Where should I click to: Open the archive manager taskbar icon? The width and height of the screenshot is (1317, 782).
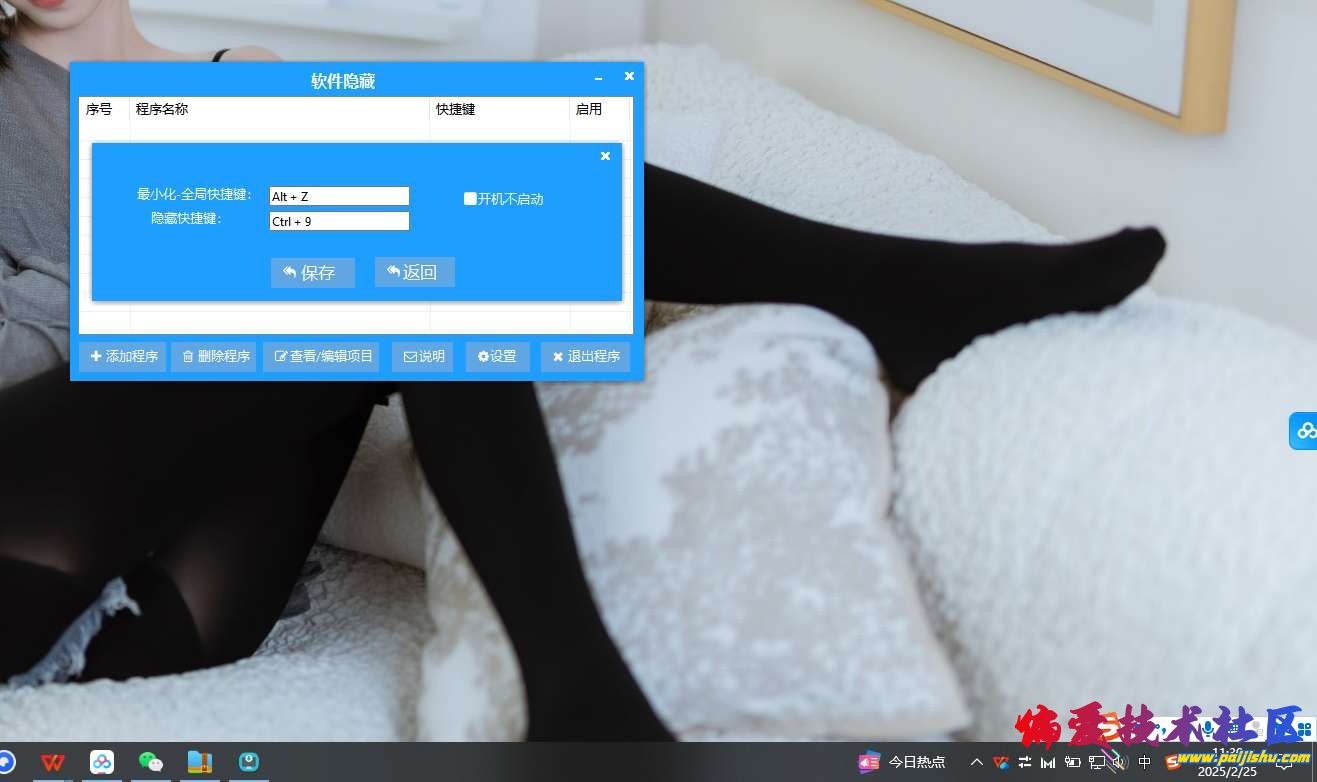coord(200,762)
